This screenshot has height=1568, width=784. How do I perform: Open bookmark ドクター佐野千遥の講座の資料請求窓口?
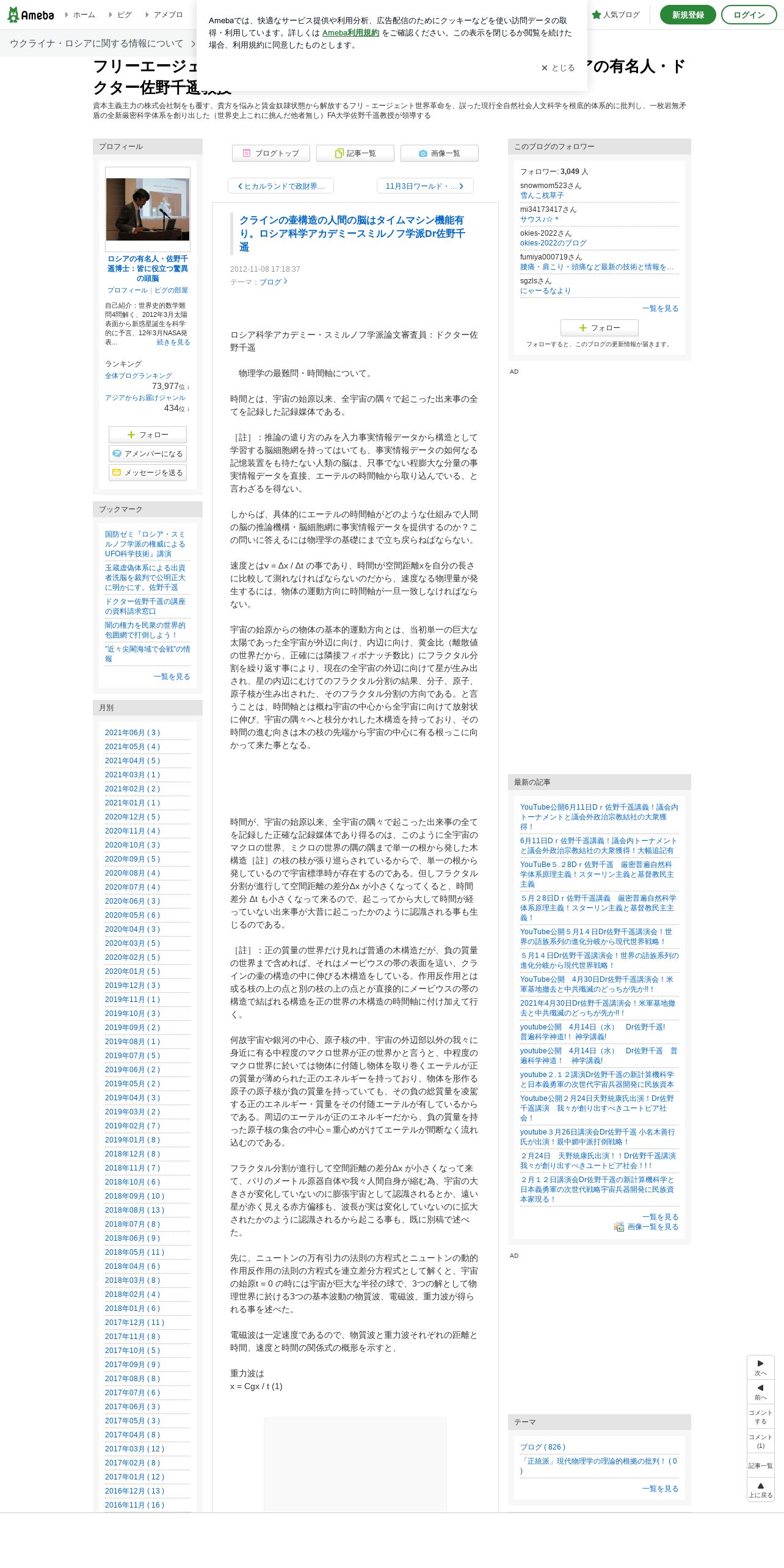[x=145, y=606]
